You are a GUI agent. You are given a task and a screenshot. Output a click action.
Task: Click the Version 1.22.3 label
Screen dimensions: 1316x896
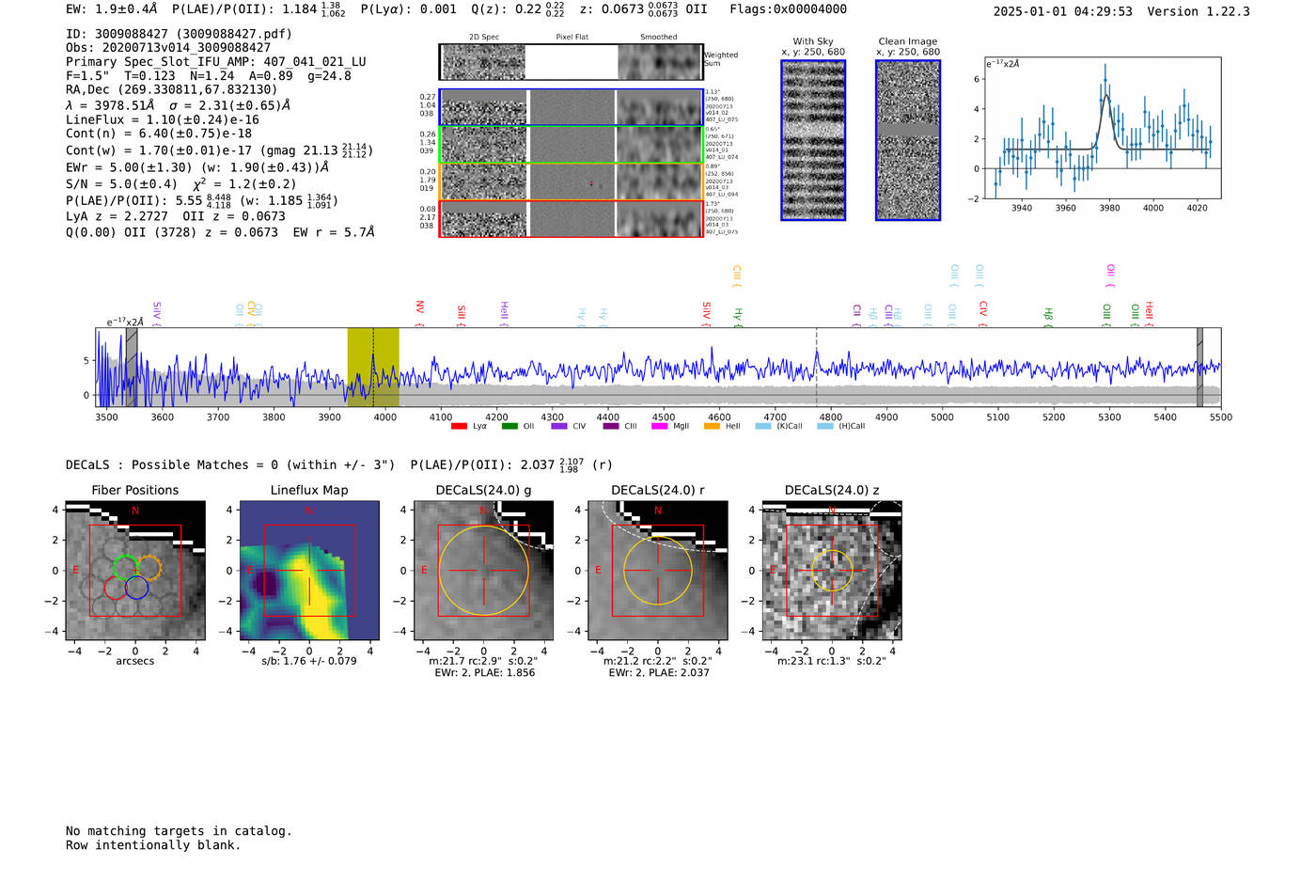tap(1198, 11)
